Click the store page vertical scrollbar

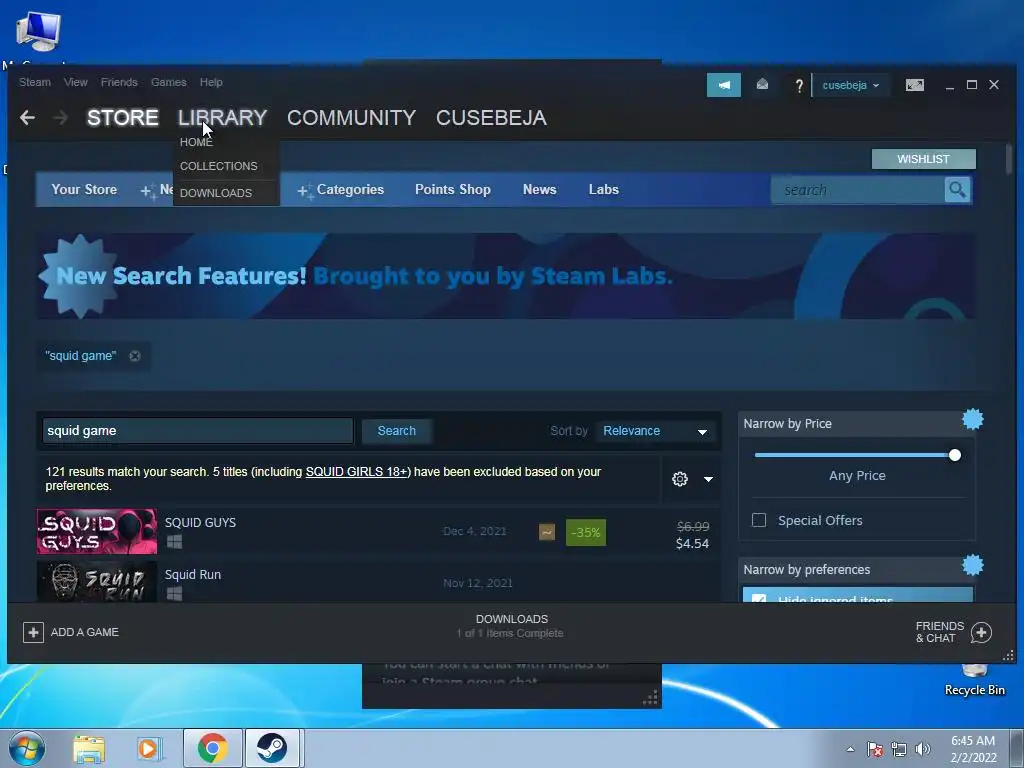coord(1008,160)
